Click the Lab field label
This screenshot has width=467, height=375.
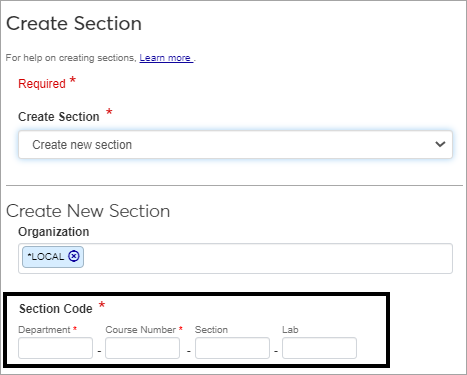pyautogui.click(x=290, y=330)
